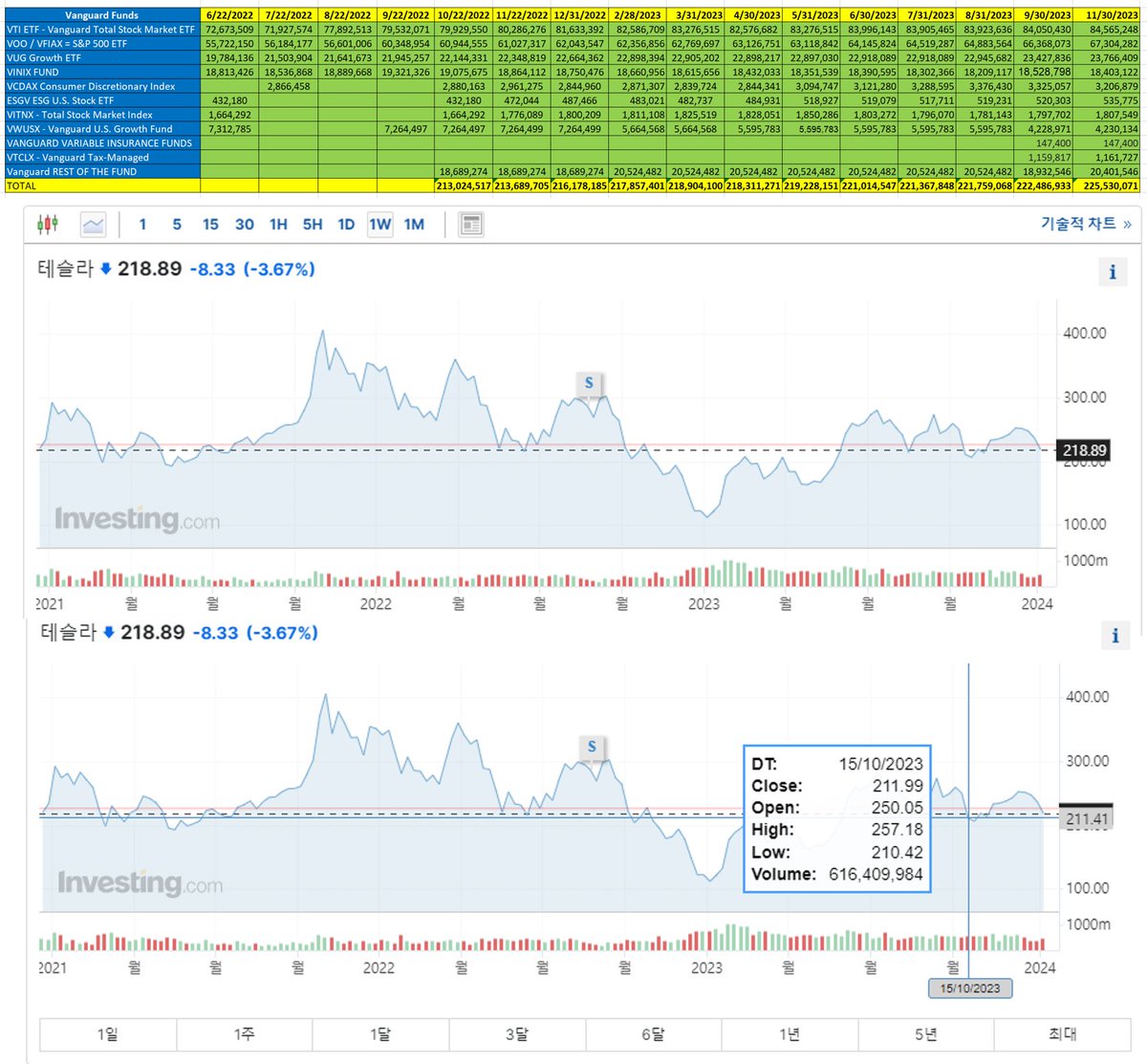Choose the 30 minute interval
Image resolution: width=1147 pixels, height=1064 pixels.
pos(245,224)
